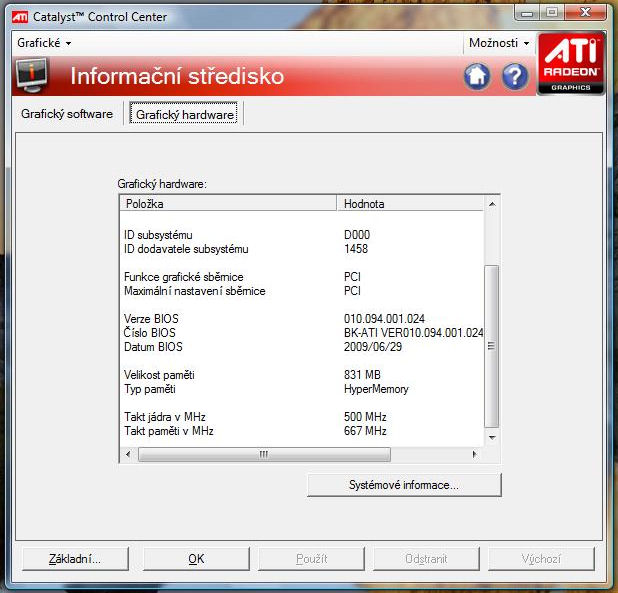The height and width of the screenshot is (593, 618).
Task: Select the Číslo BIOS row
Action: tap(302, 333)
